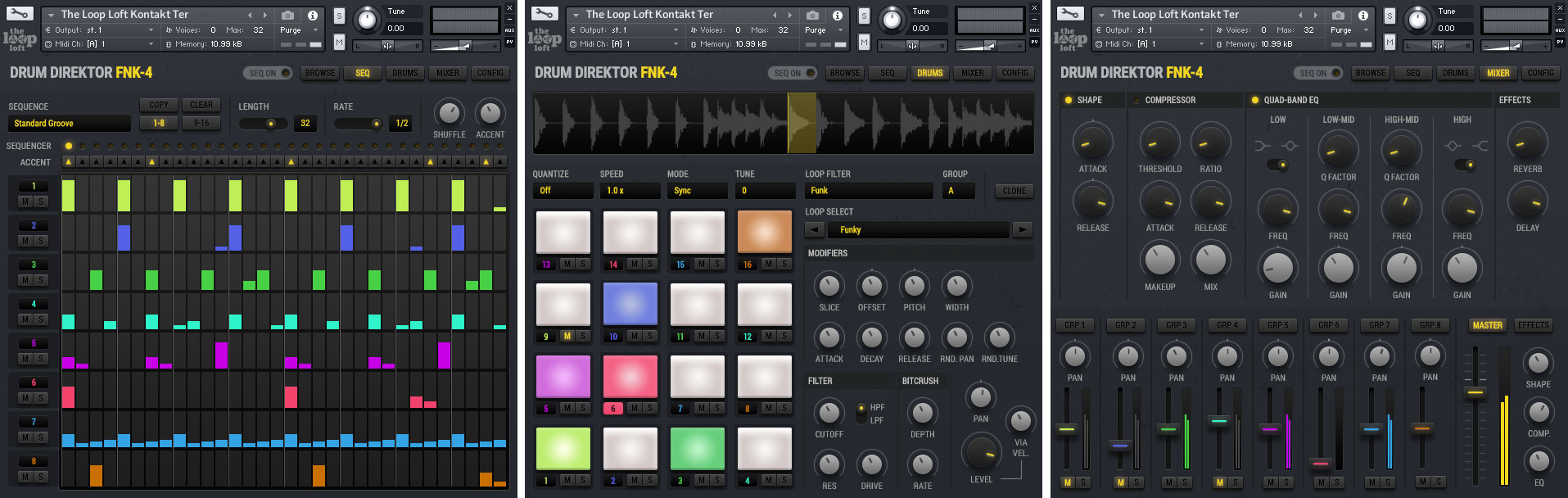Toggle the SHAPE power LED in mixer
The image size is (1568, 498).
click(x=1068, y=100)
